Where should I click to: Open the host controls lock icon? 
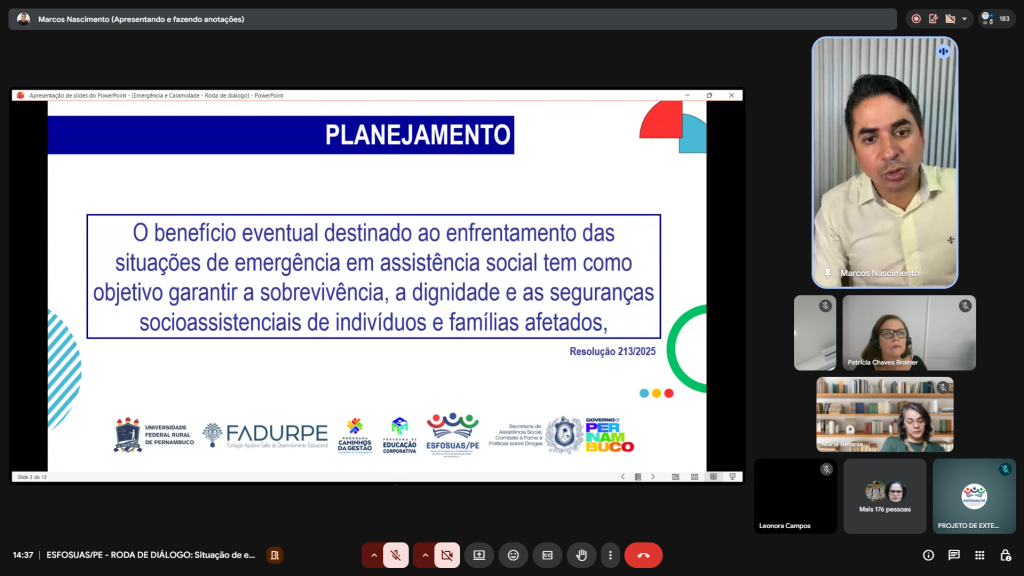click(x=1005, y=555)
